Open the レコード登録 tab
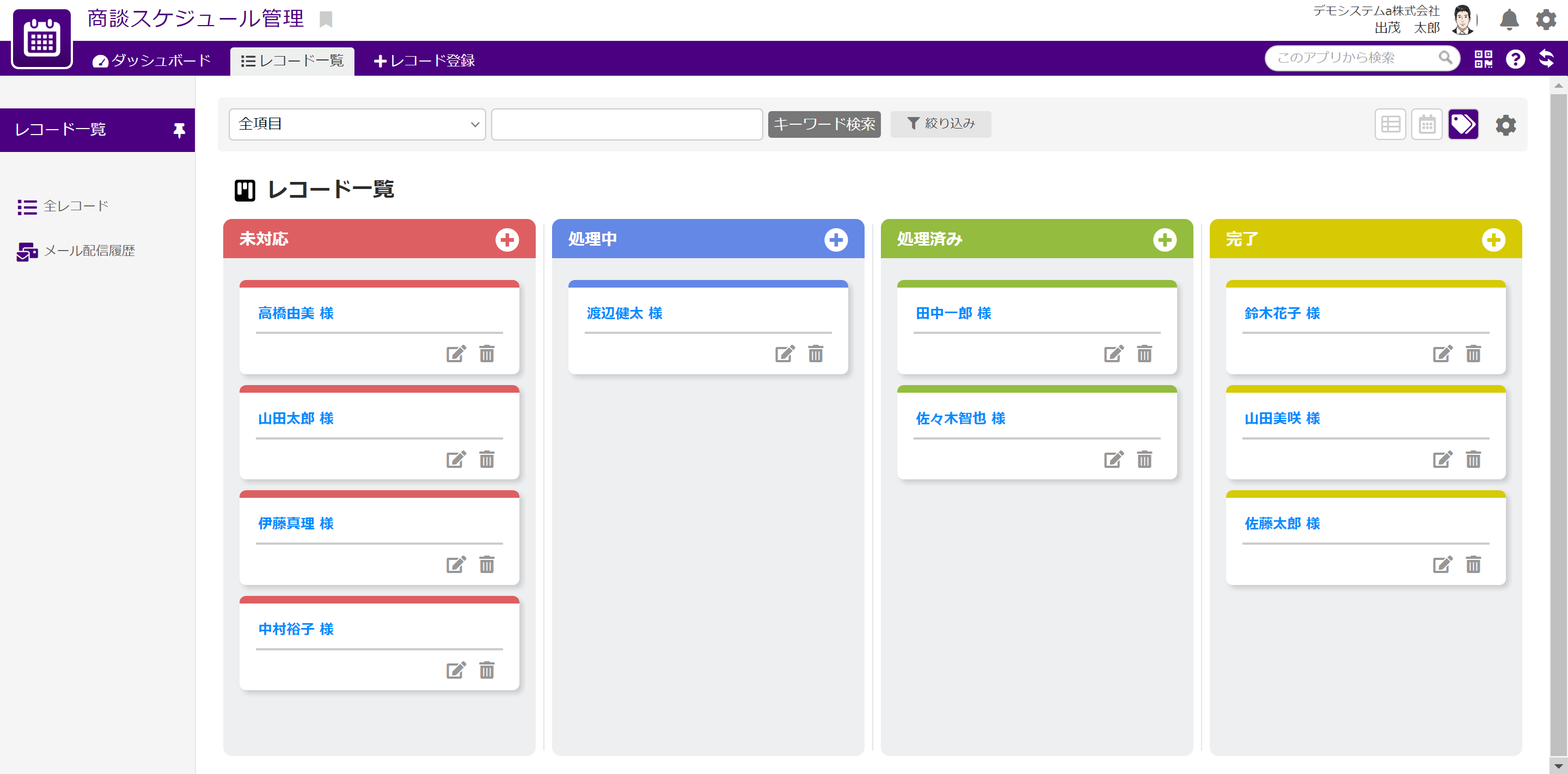1568x774 pixels. (x=424, y=60)
